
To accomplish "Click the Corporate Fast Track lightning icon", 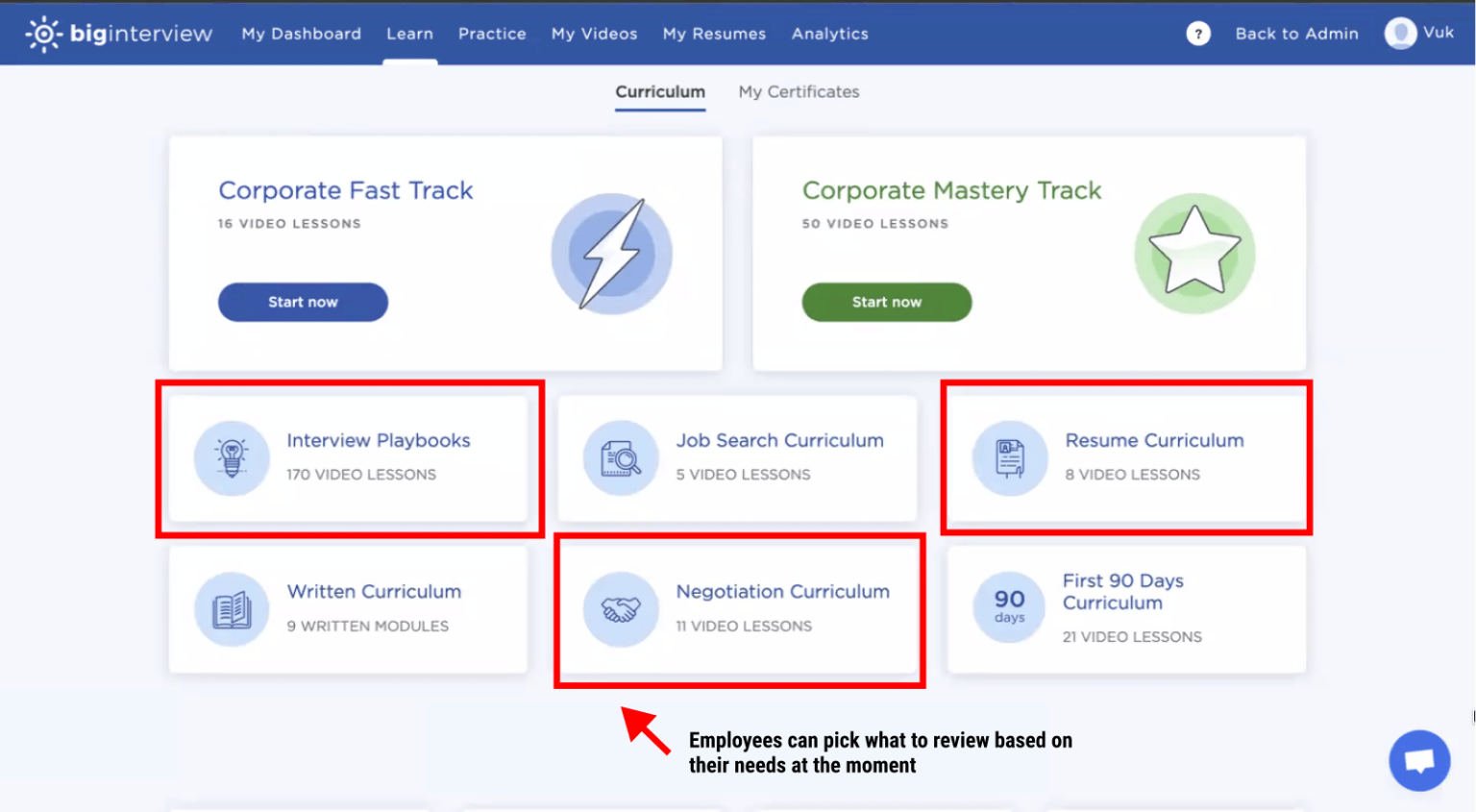I will [611, 254].
